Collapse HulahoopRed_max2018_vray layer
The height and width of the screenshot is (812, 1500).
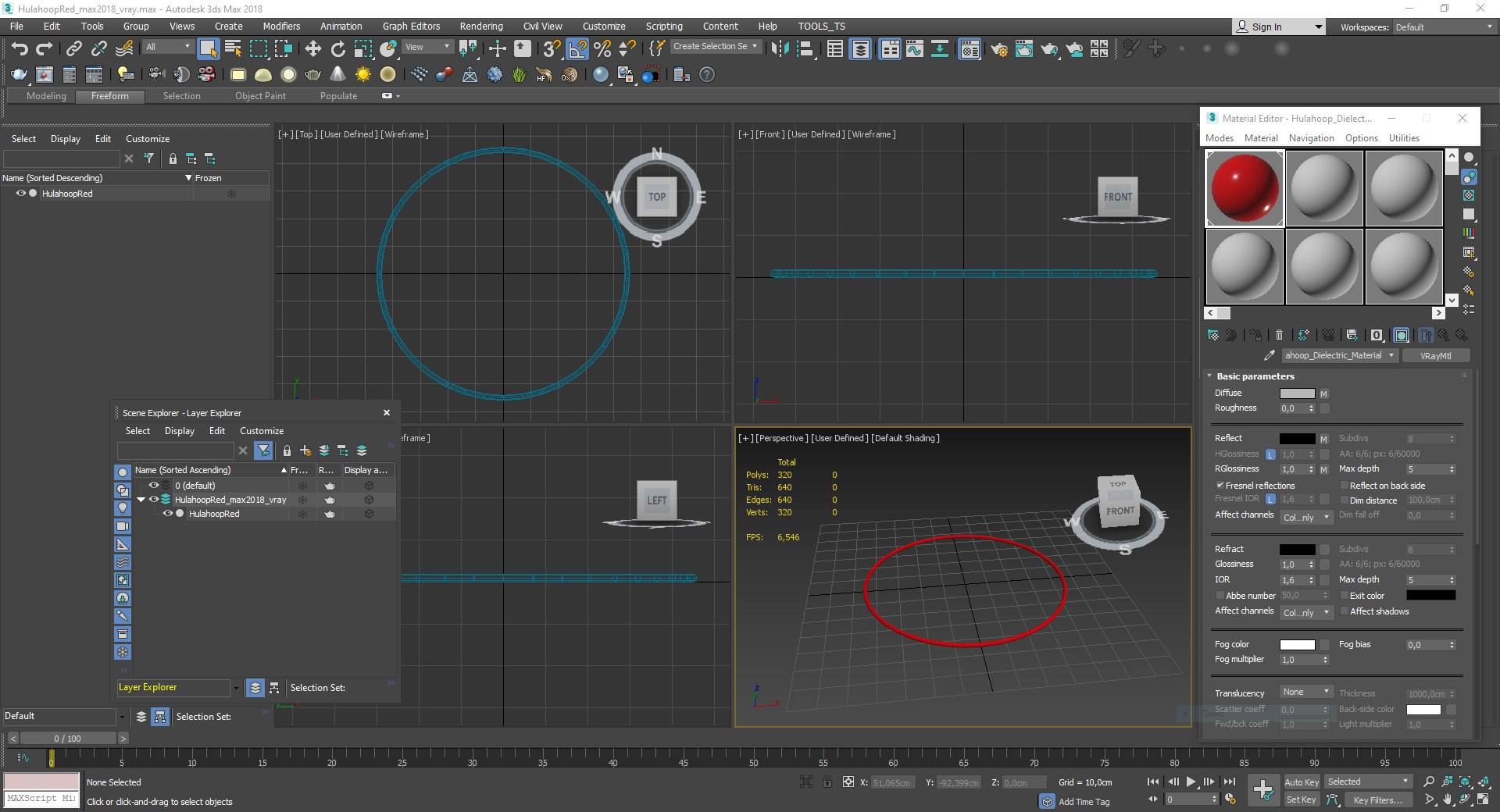click(141, 500)
